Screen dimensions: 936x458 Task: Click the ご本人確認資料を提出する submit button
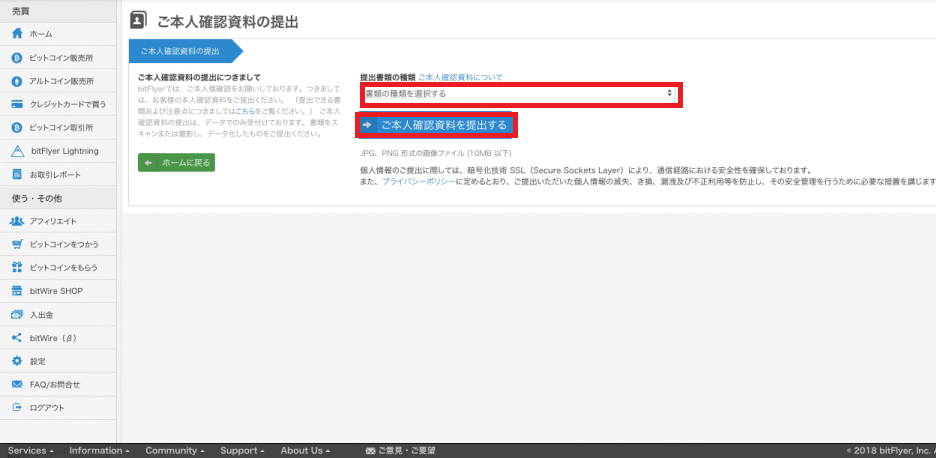(436, 125)
